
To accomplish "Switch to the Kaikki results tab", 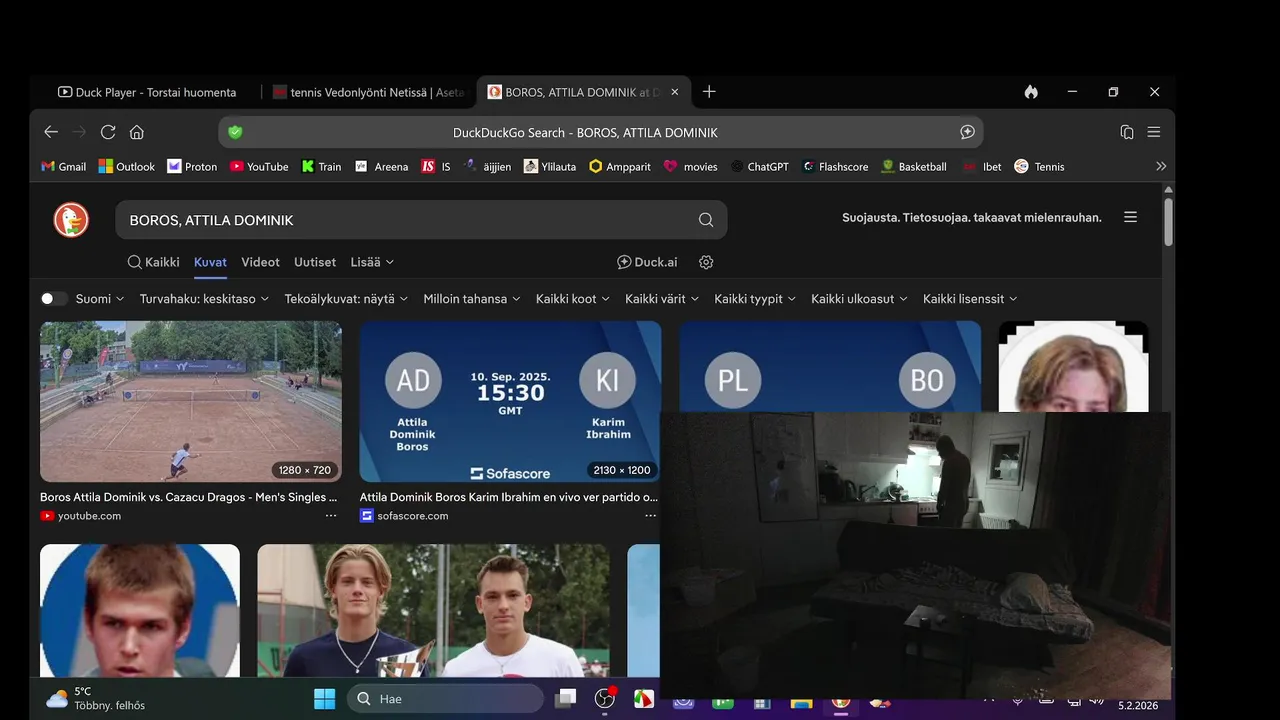I will [153, 262].
